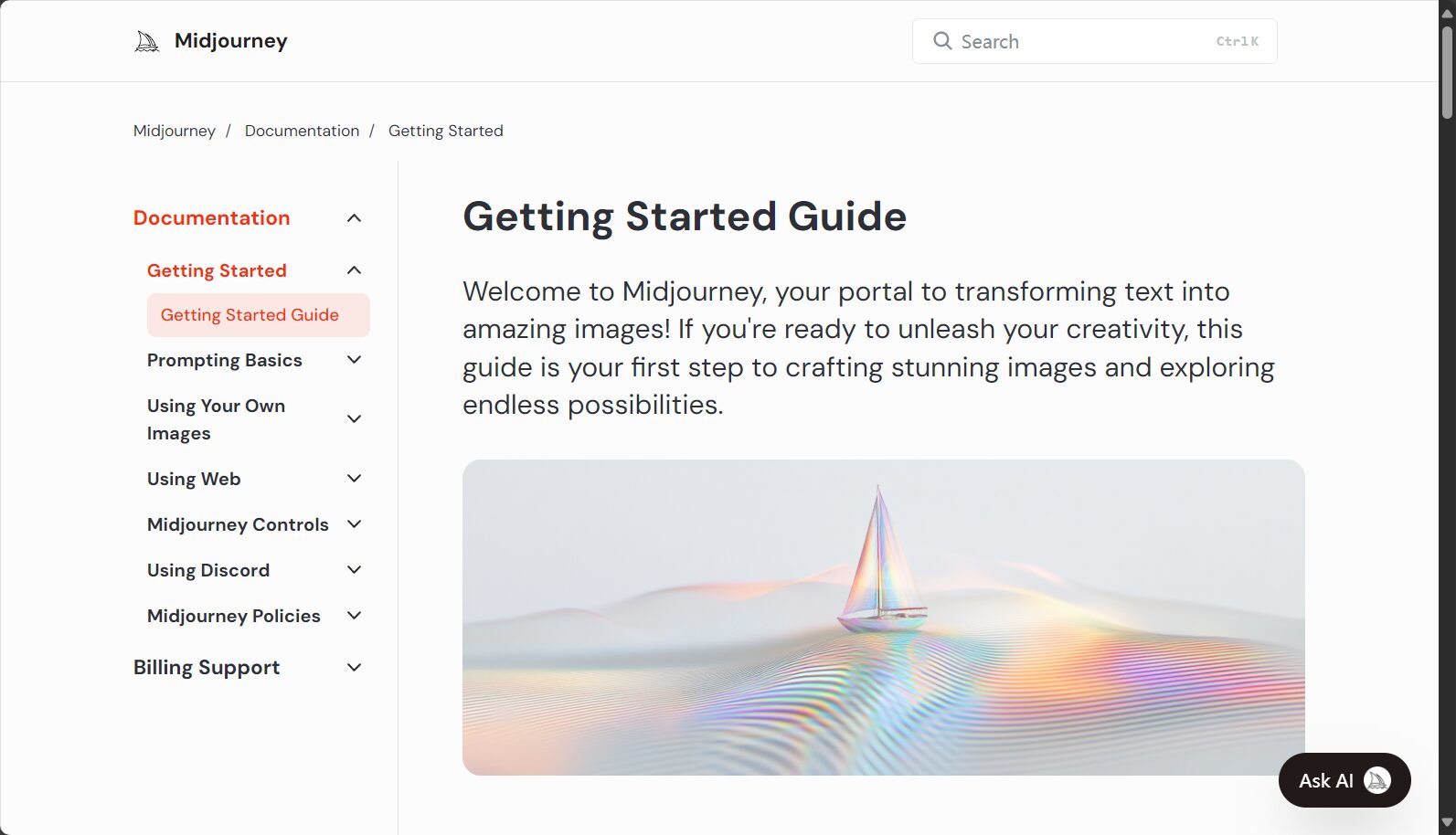This screenshot has height=835, width=1456.
Task: Open the Ask AI chat button
Action: tap(1344, 780)
